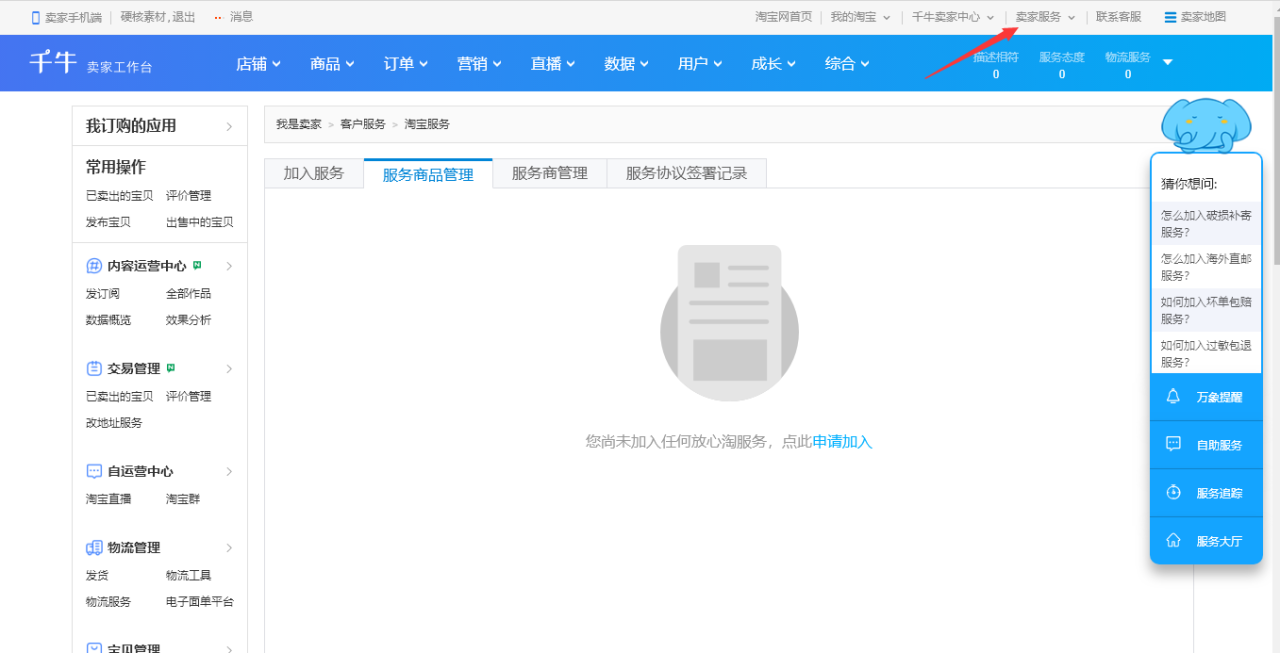Click green badge next to 交易管理
1280x653 pixels.
[x=171, y=368]
